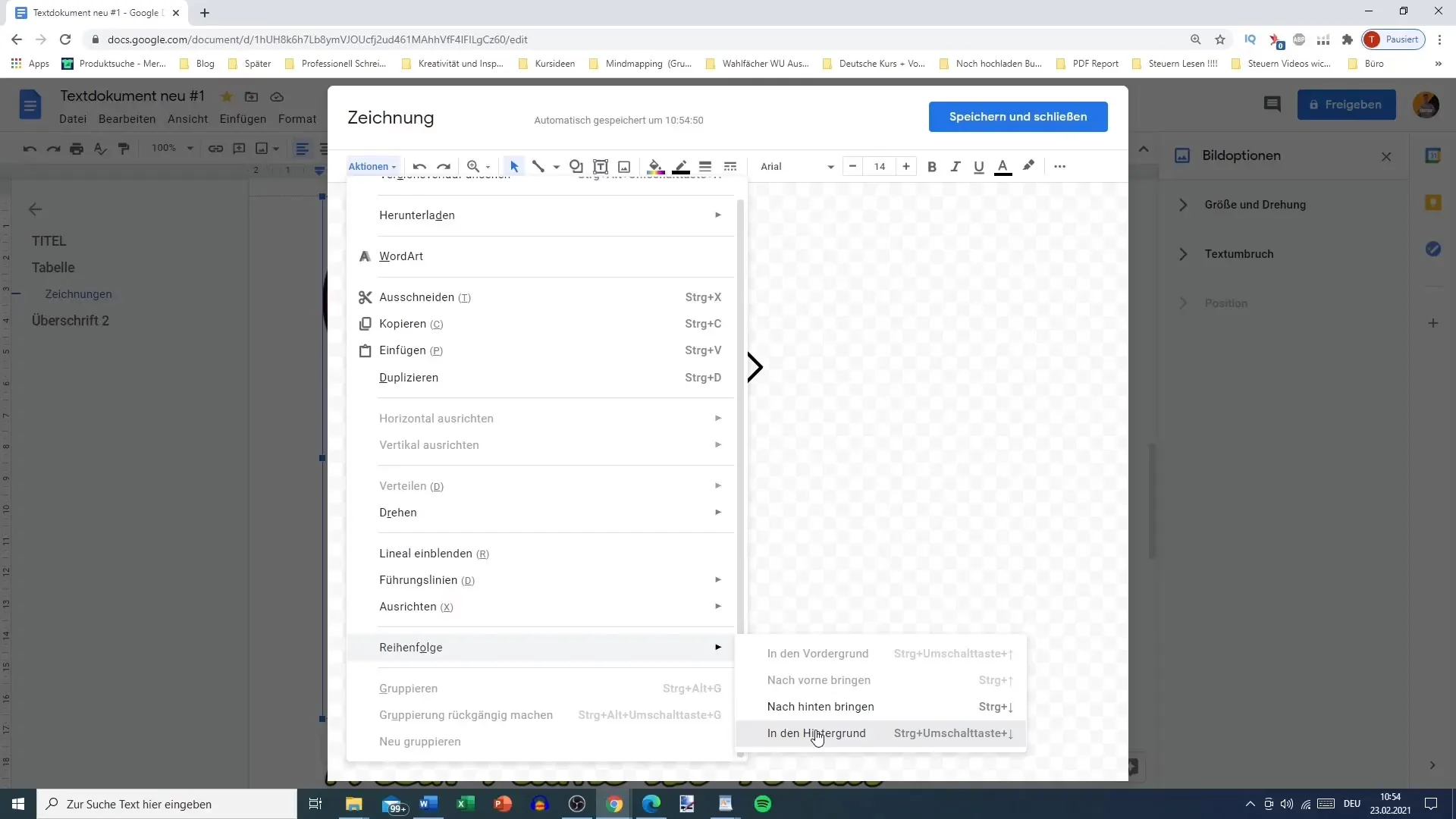Screen dimensions: 1456x819
Task: Click the WordArt insert option
Action: pyautogui.click(x=401, y=256)
